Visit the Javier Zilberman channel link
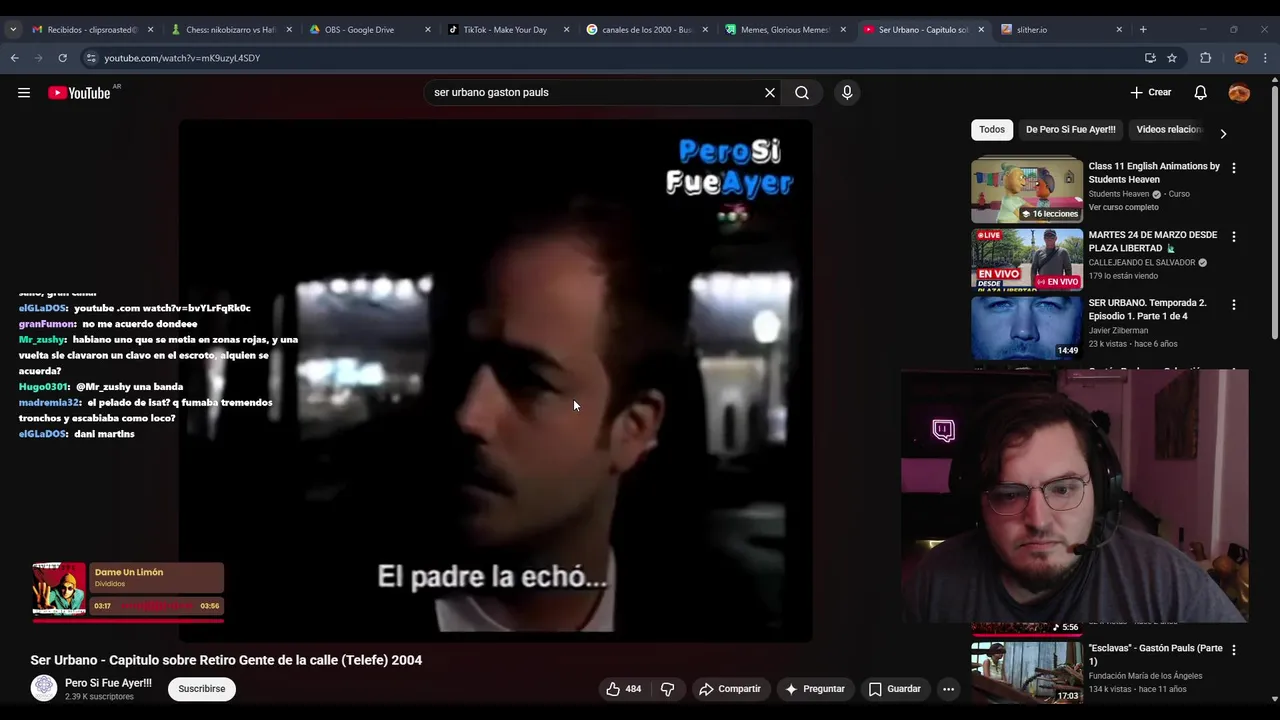The image size is (1280, 720). tap(1118, 330)
